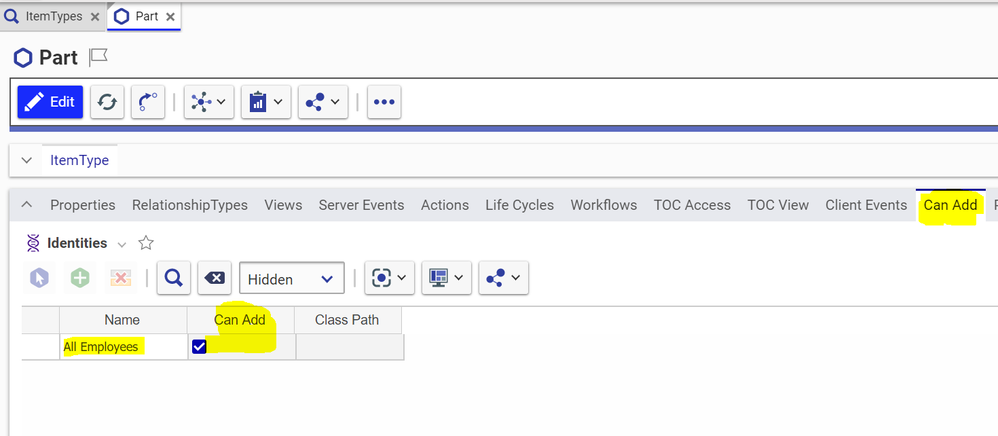The image size is (998, 436).
Task: Click the green add row icon
Action: [81, 279]
